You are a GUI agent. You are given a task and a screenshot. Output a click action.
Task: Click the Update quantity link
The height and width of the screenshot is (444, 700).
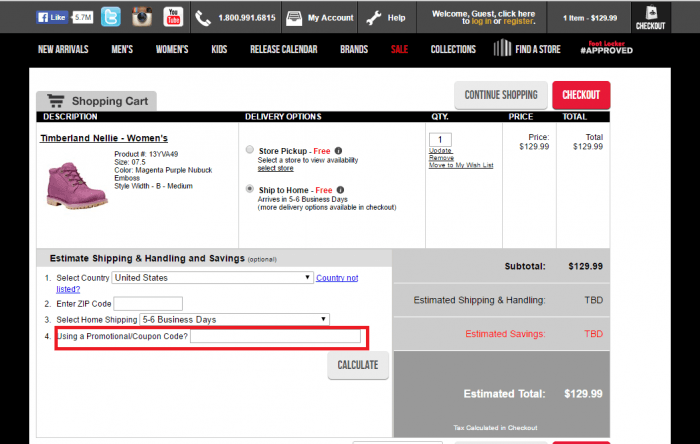click(x=440, y=151)
